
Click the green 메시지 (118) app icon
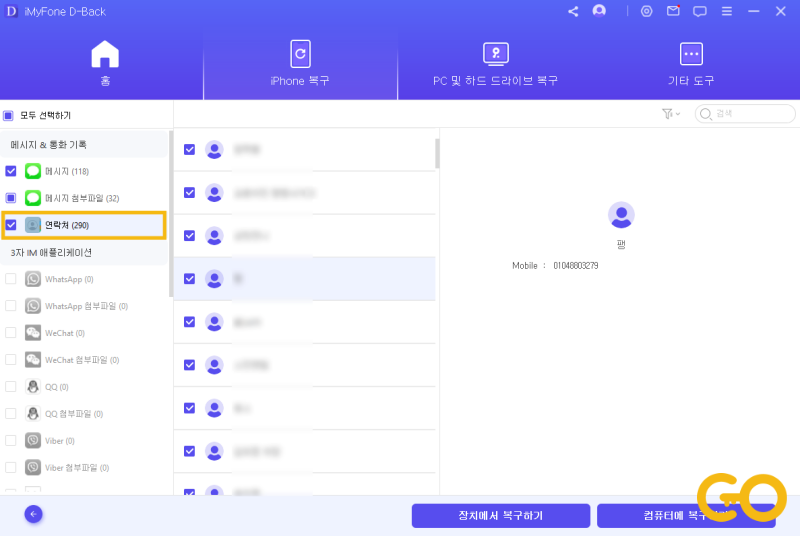tap(33, 171)
